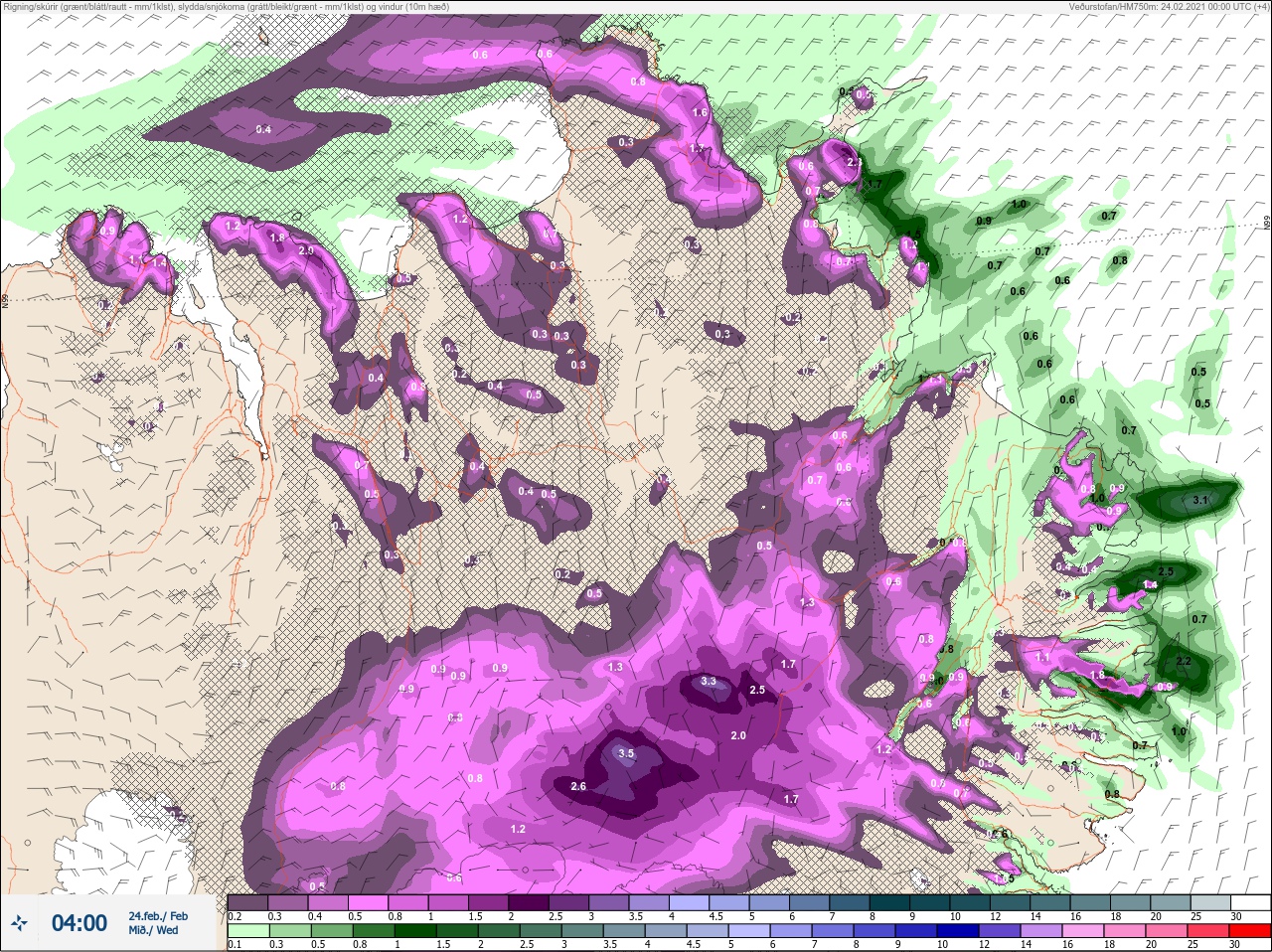The width and height of the screenshot is (1272, 952).
Task: Select the white snow legend swatch after 30
Action: click(1249, 902)
